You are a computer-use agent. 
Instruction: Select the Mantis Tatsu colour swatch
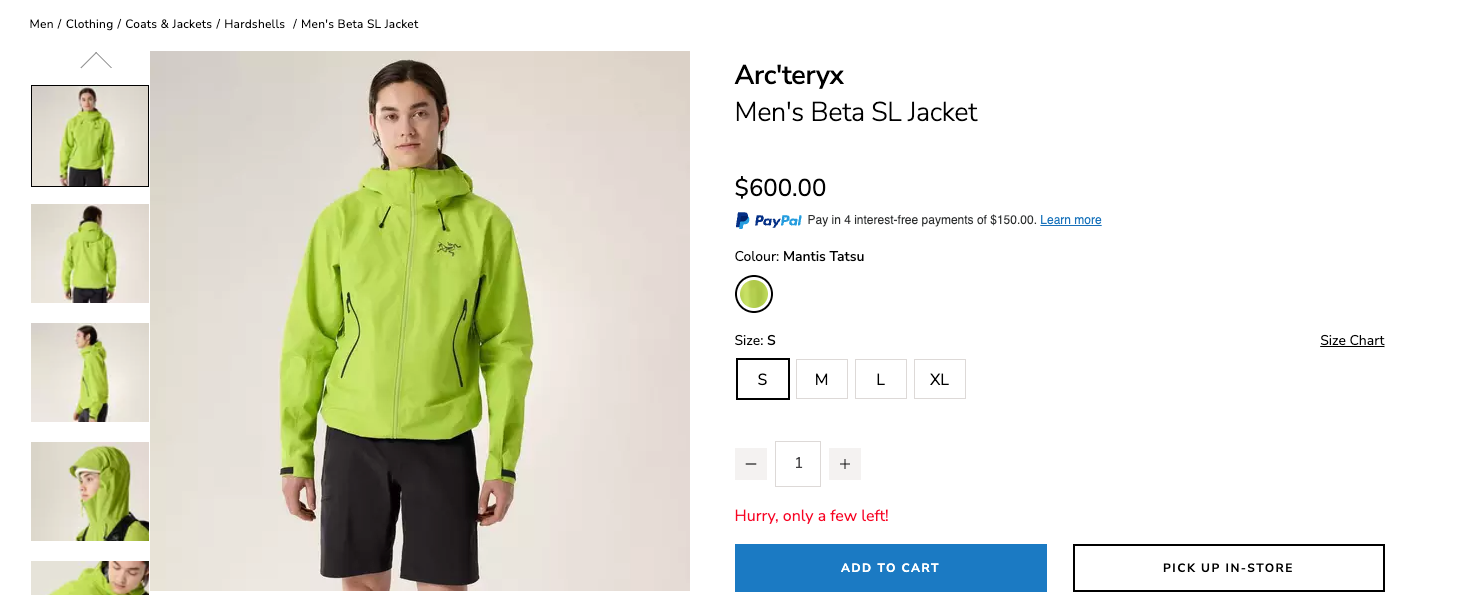pos(754,294)
